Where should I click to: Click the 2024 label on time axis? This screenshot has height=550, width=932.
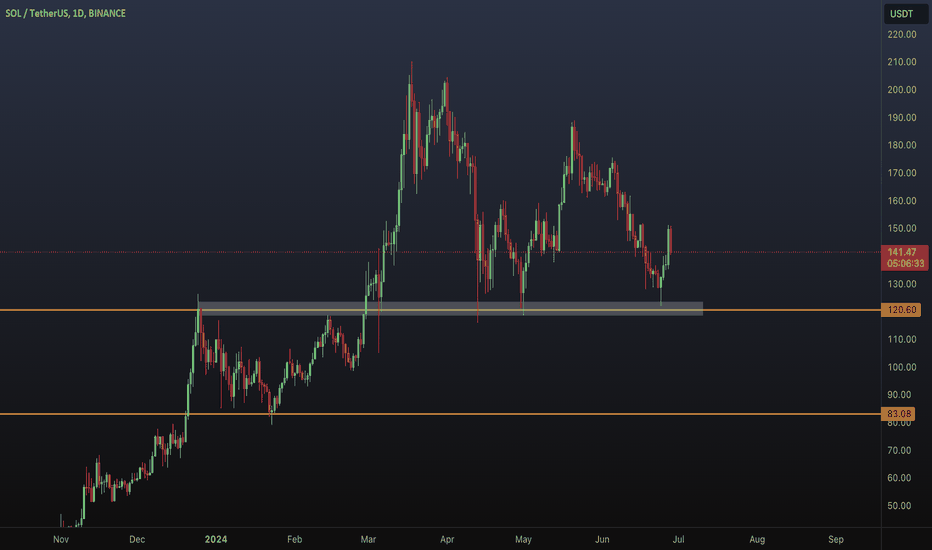pos(216,540)
